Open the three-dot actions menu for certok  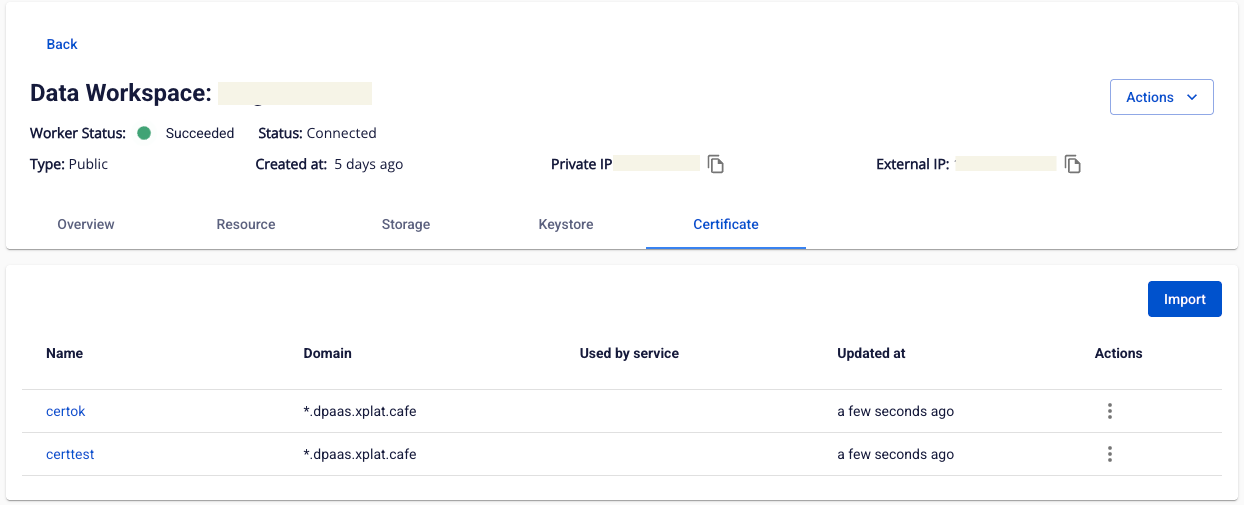1110,411
